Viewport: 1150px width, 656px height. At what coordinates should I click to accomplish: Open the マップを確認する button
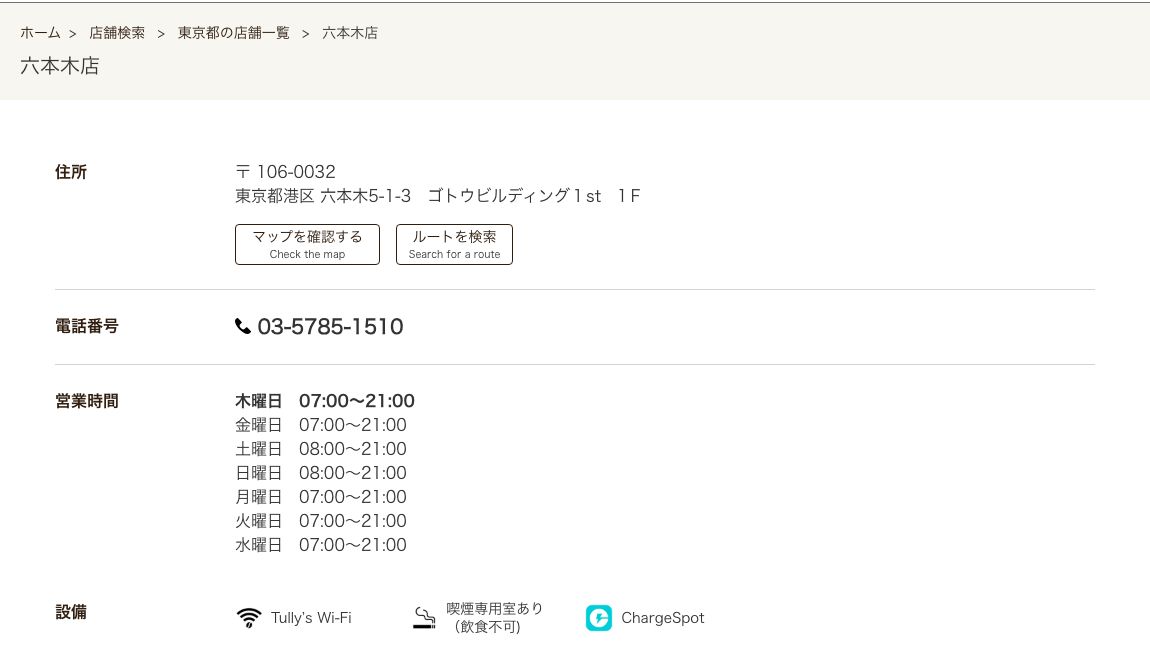pos(307,244)
